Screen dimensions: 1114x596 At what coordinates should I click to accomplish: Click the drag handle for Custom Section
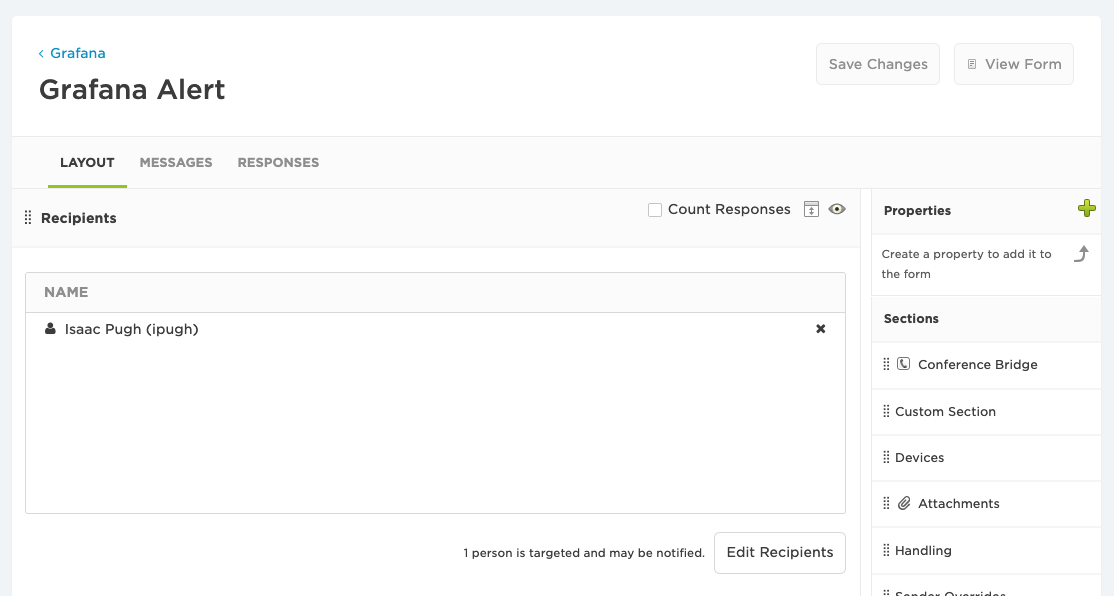tap(886, 411)
